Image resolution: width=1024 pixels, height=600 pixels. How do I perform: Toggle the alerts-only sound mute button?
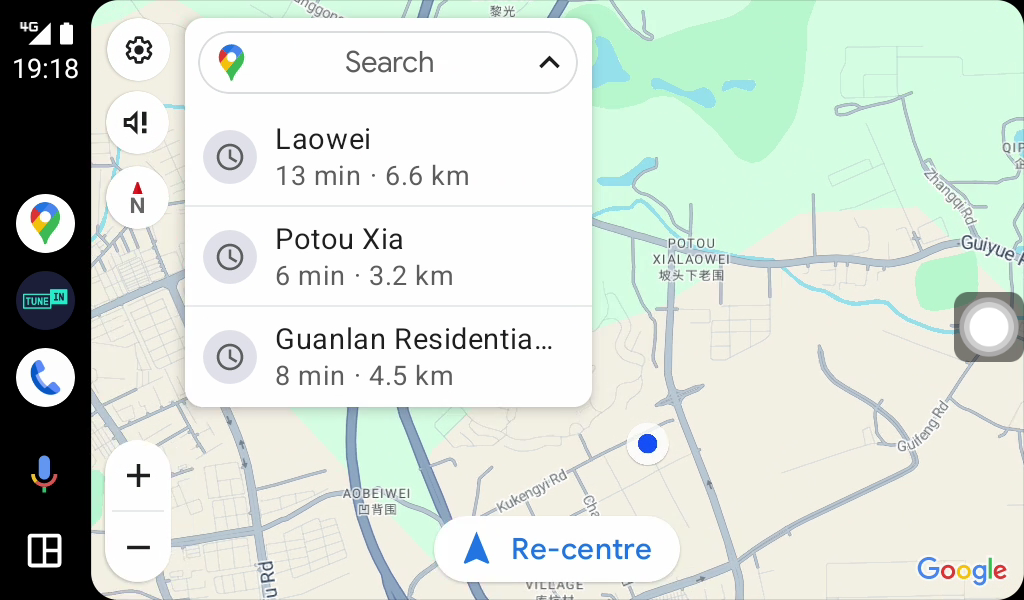(138, 123)
